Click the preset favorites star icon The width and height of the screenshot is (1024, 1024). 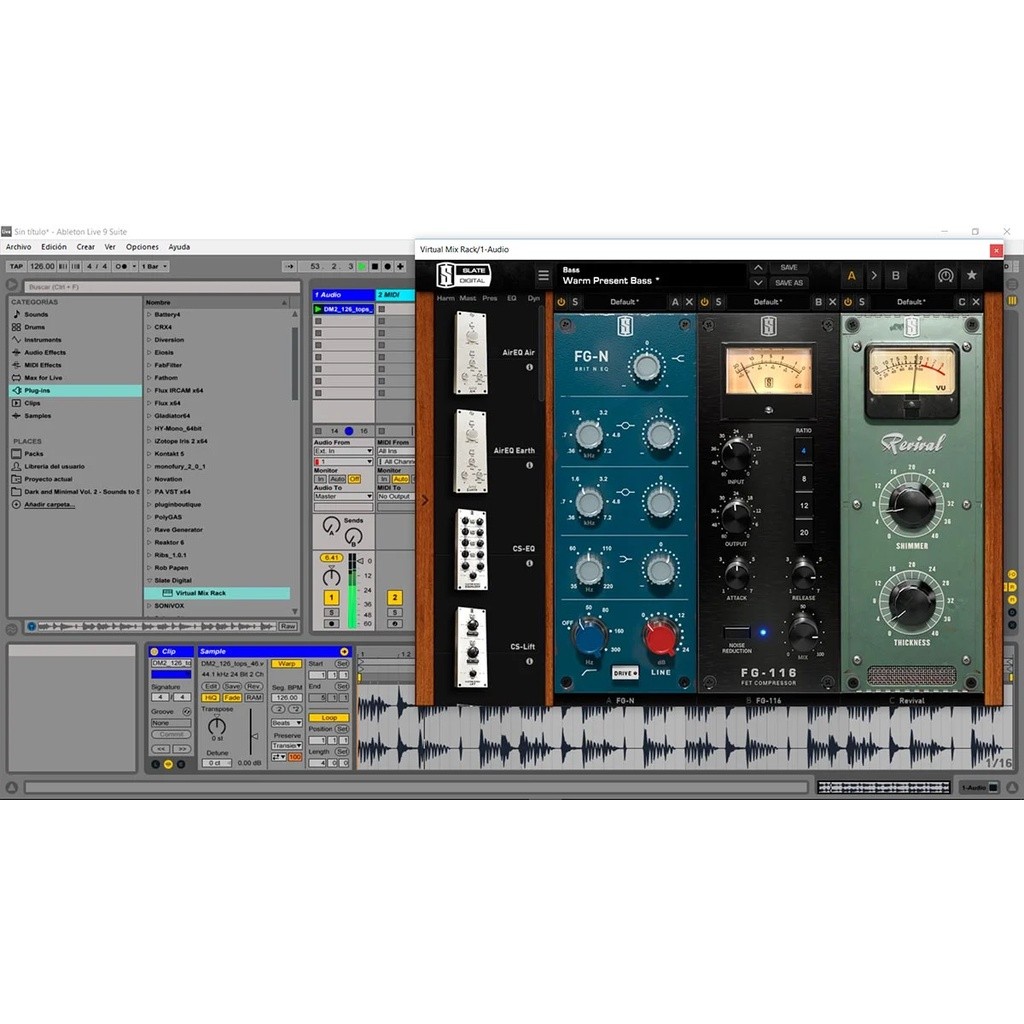[x=972, y=275]
